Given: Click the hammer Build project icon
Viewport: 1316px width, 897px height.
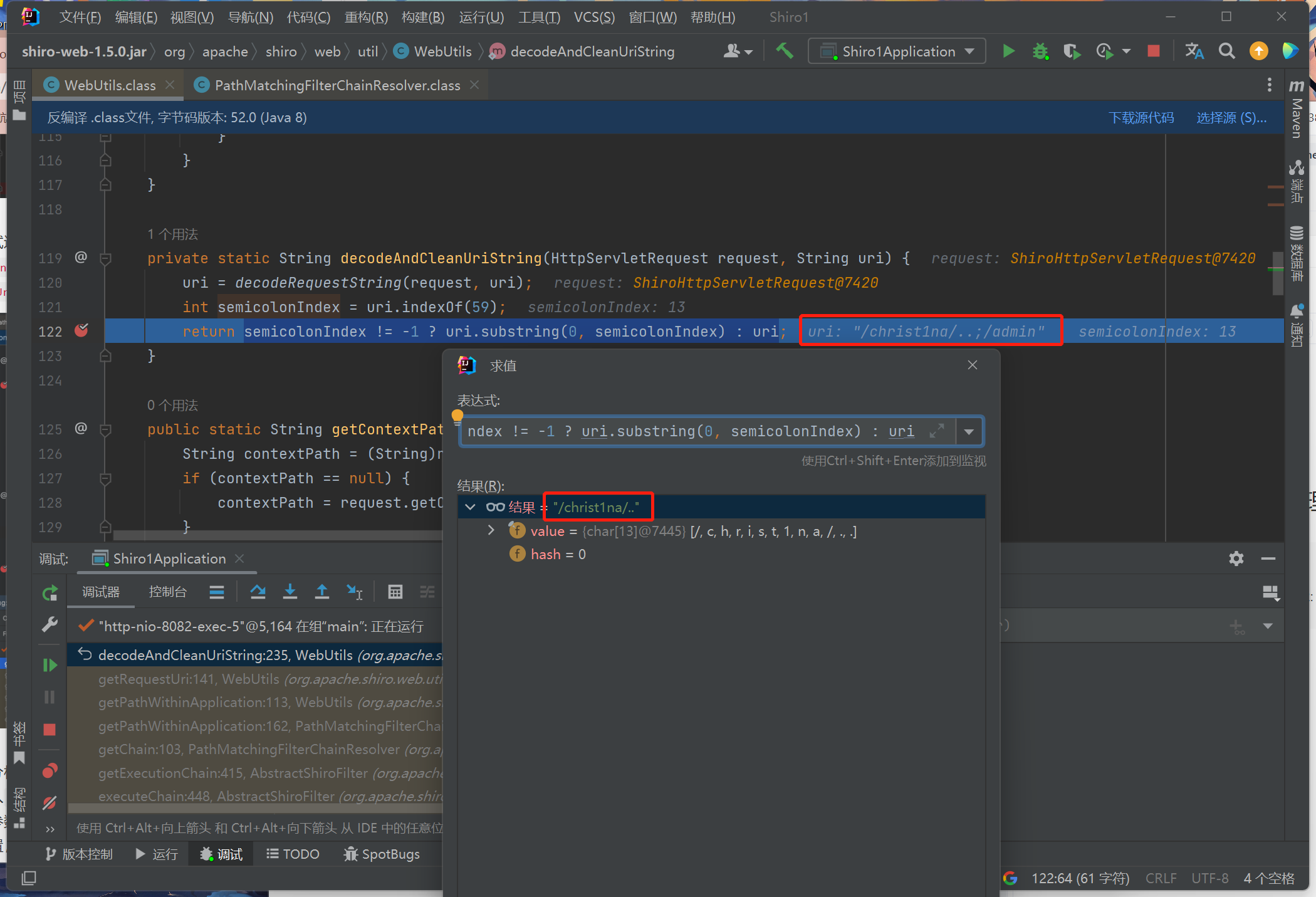Looking at the screenshot, I should (785, 51).
